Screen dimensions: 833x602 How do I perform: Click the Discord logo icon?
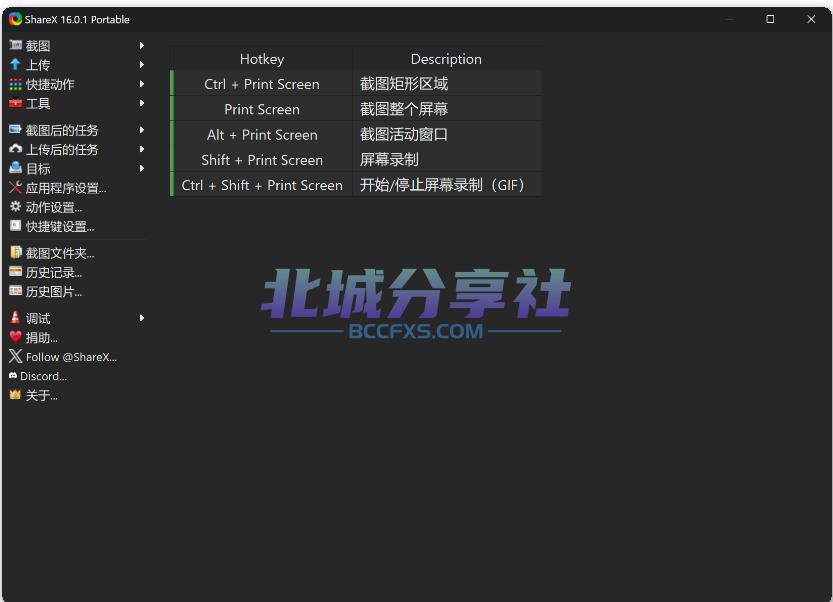(x=13, y=376)
